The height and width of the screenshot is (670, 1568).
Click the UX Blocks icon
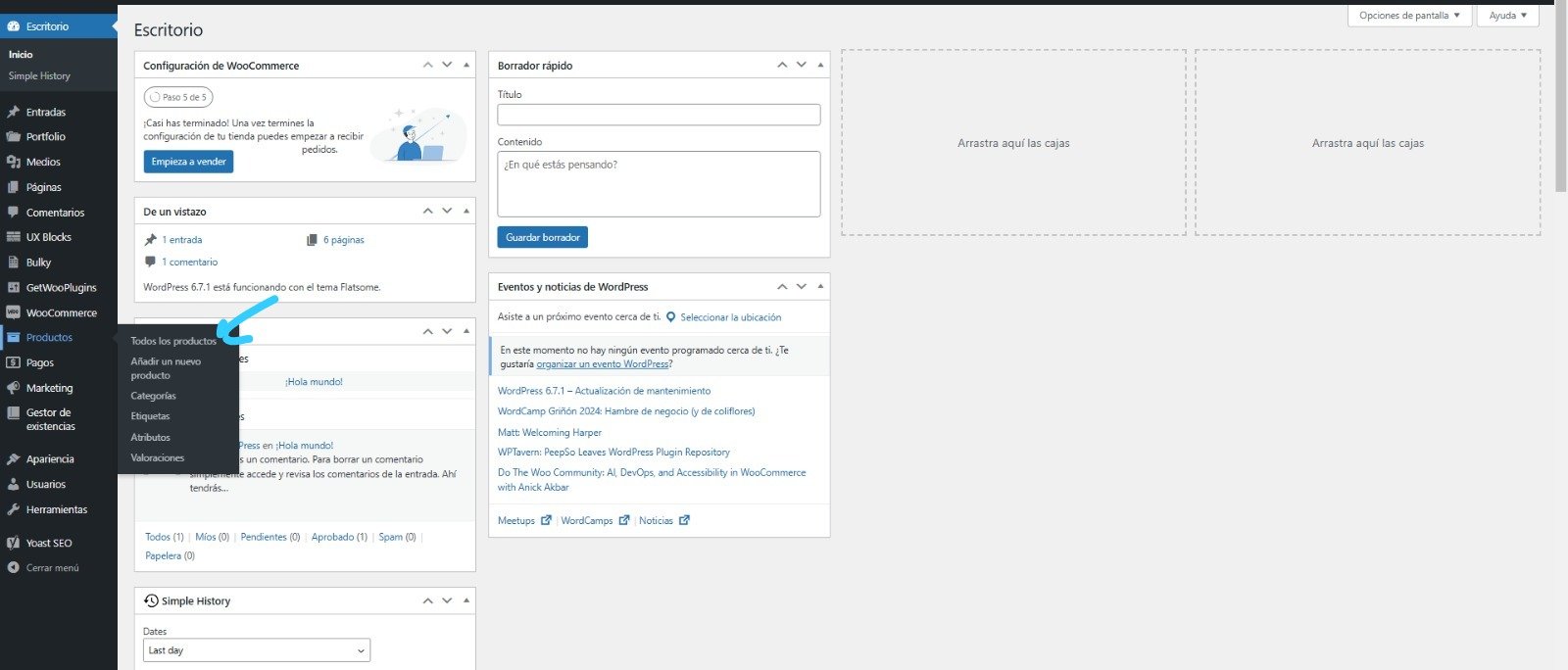[14, 237]
